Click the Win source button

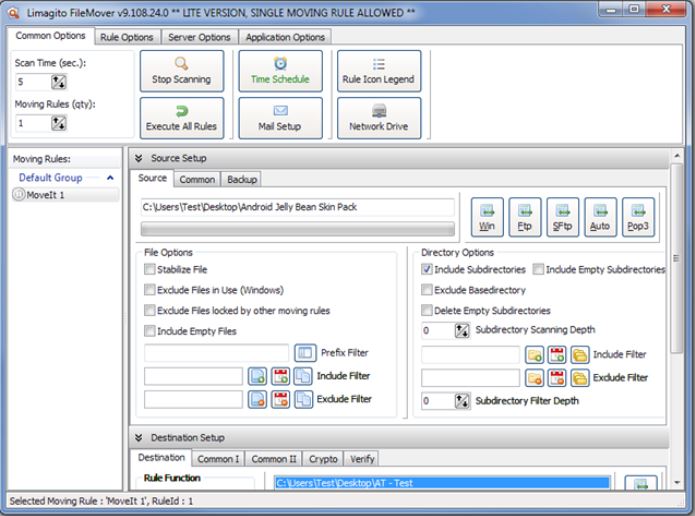(x=487, y=217)
